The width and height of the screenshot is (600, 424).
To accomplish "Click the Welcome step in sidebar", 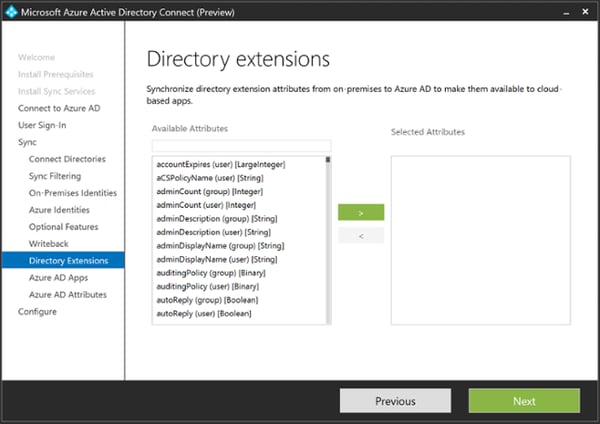I will click(x=36, y=57).
